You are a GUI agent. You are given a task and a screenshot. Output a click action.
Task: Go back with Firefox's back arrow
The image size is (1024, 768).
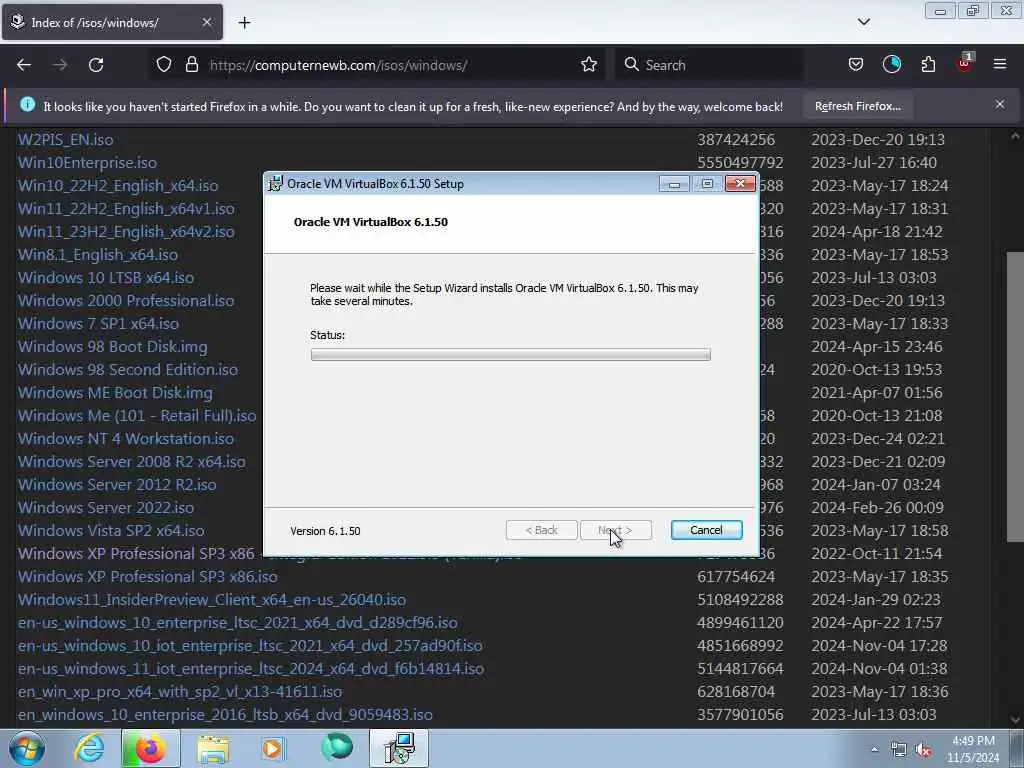(x=24, y=65)
